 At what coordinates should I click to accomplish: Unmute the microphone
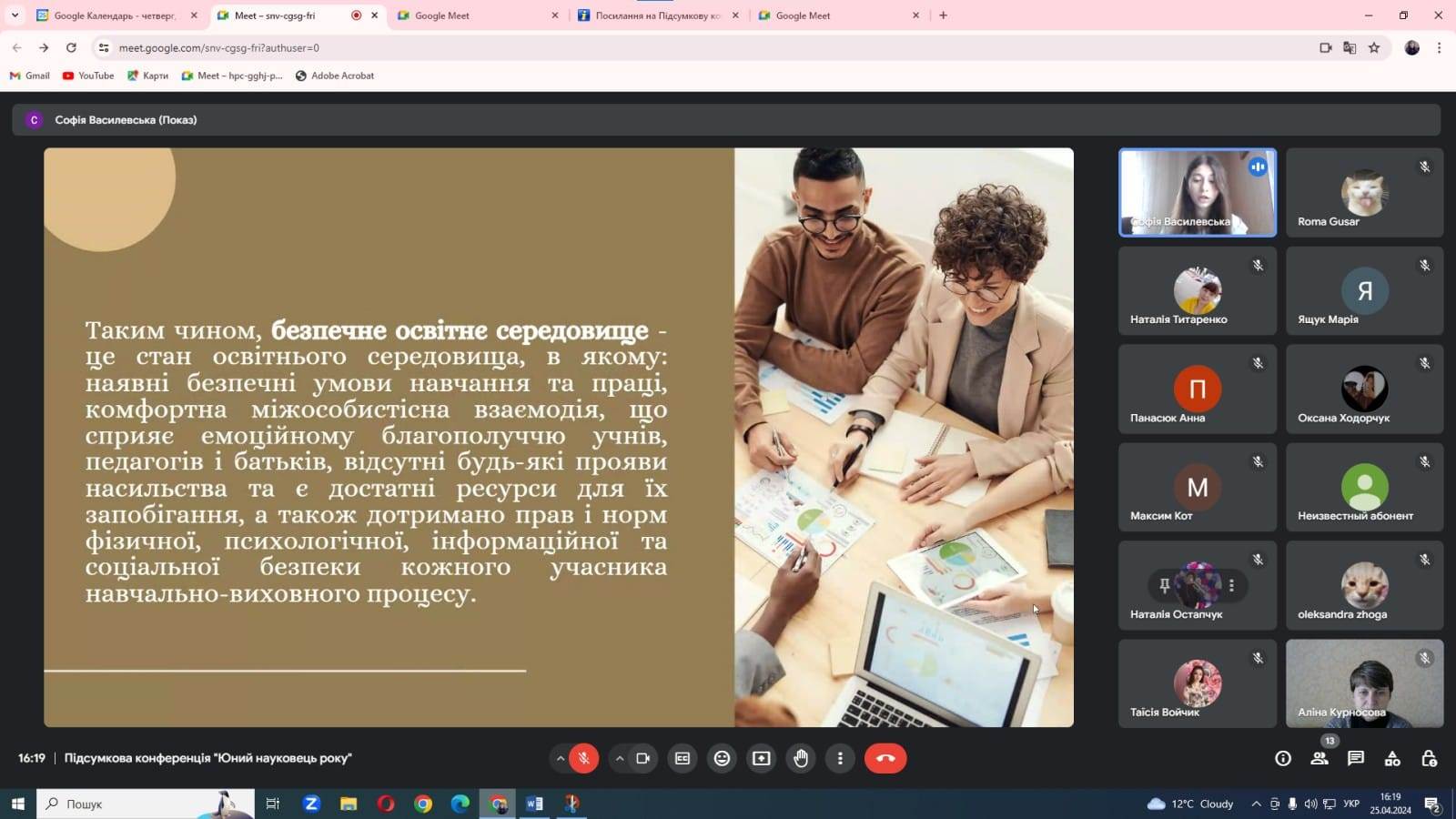583,758
